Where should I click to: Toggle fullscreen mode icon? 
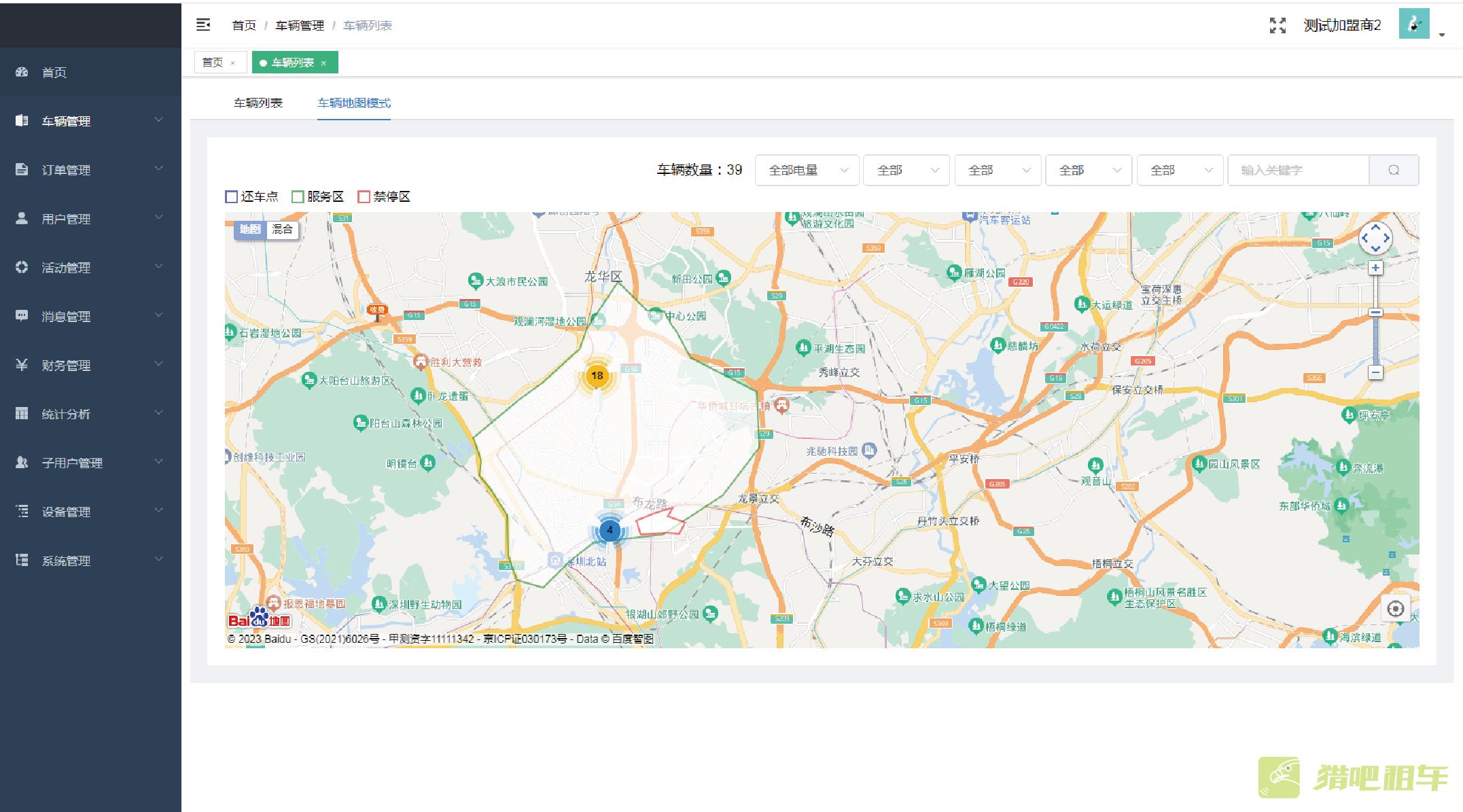[x=1277, y=26]
